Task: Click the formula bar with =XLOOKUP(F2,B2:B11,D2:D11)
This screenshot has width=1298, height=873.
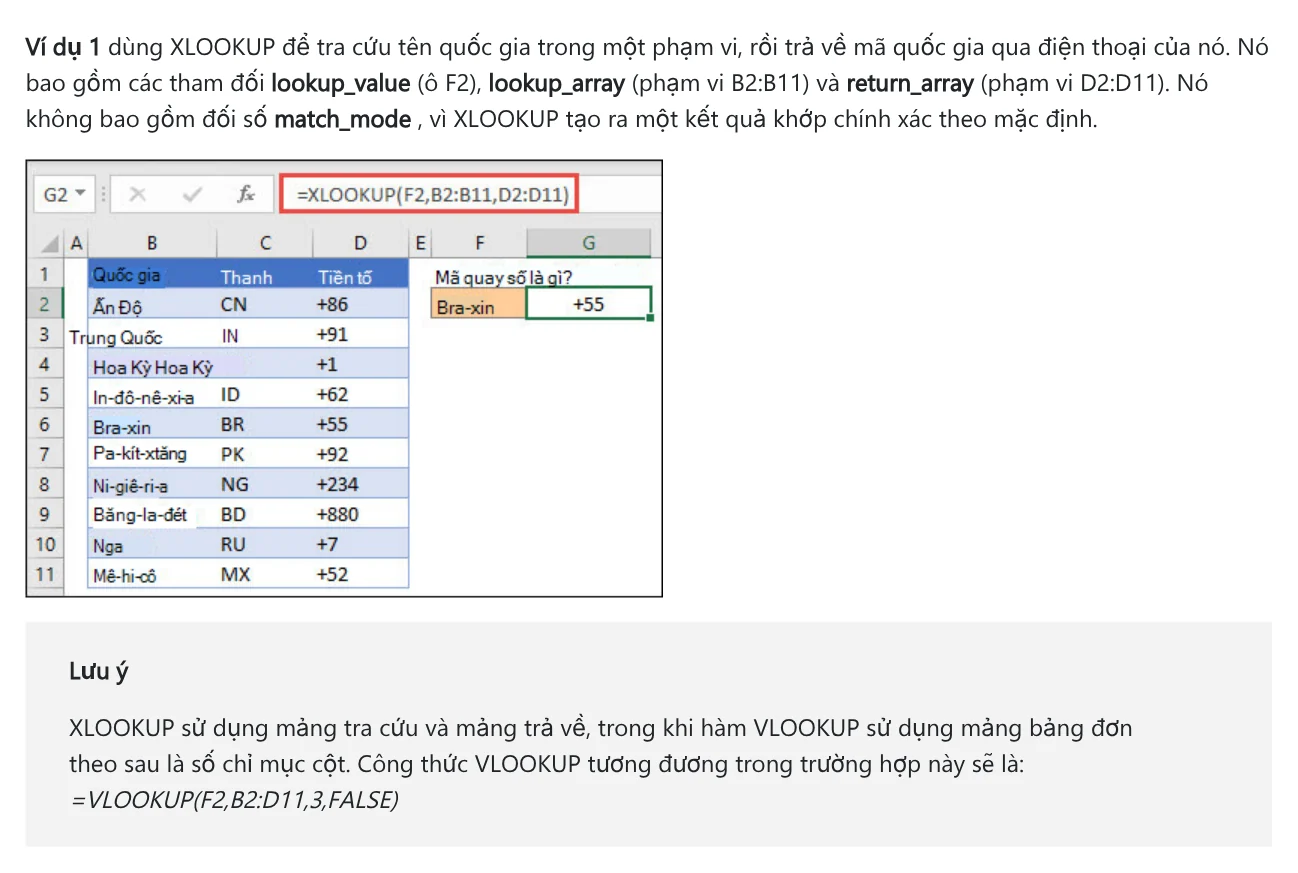Action: tap(430, 194)
